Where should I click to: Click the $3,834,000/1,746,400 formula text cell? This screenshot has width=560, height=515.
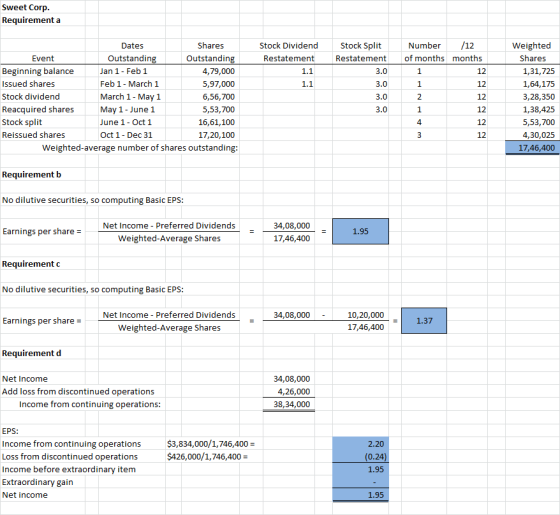211,444
